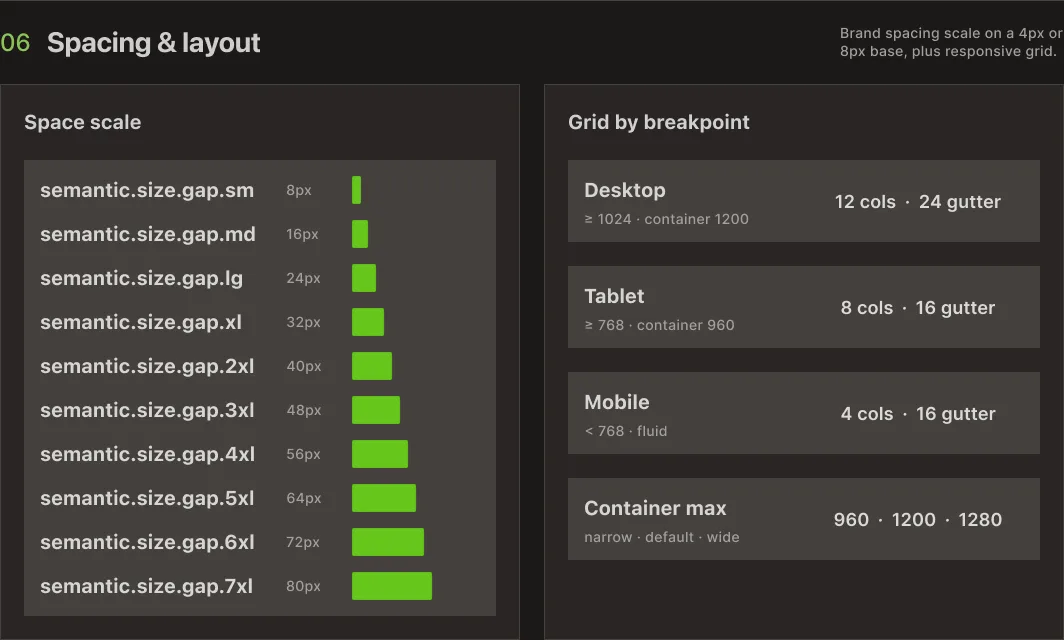Click '≥ 768 · container 960' text

pos(660,325)
